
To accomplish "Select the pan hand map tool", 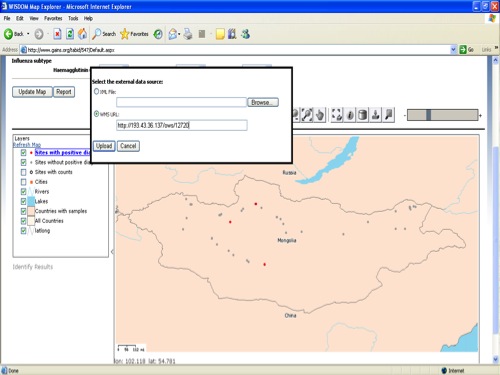I will [x=320, y=115].
